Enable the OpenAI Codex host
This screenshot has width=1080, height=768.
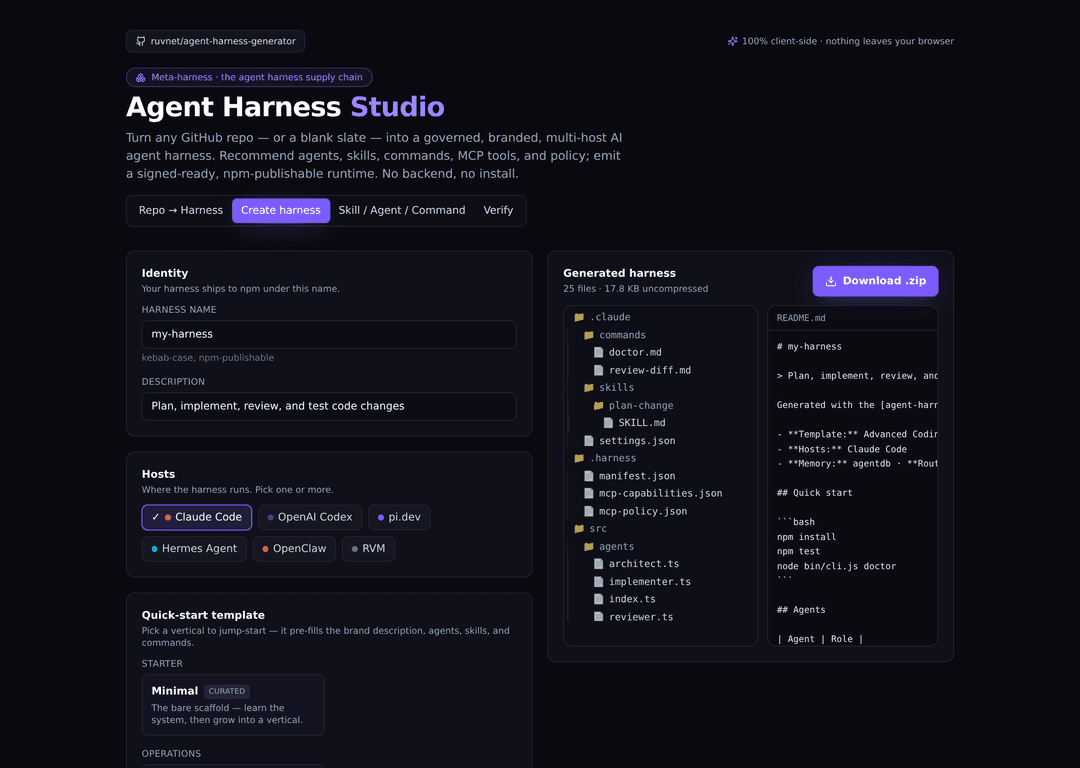[x=309, y=517]
